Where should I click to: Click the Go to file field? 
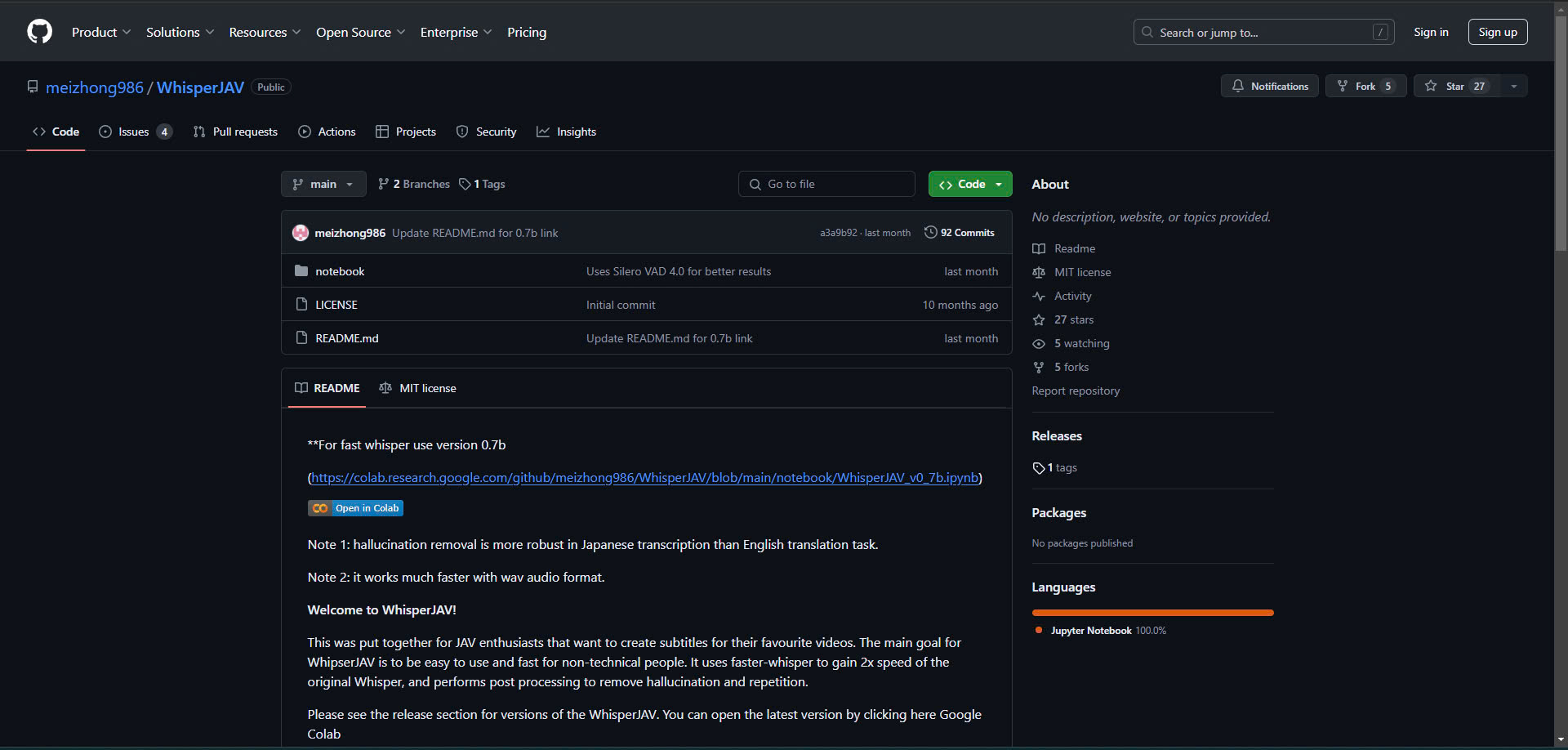(x=826, y=184)
